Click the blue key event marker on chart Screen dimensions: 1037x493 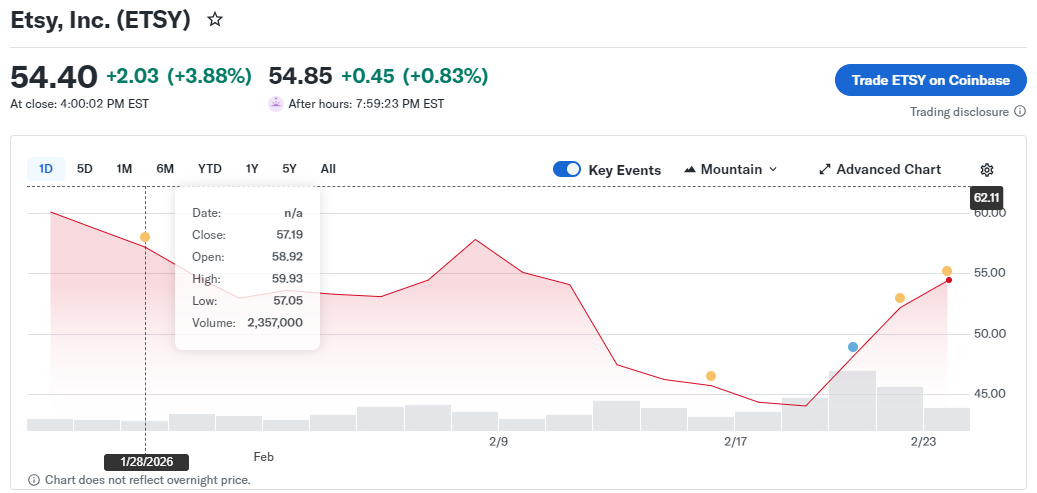(853, 347)
